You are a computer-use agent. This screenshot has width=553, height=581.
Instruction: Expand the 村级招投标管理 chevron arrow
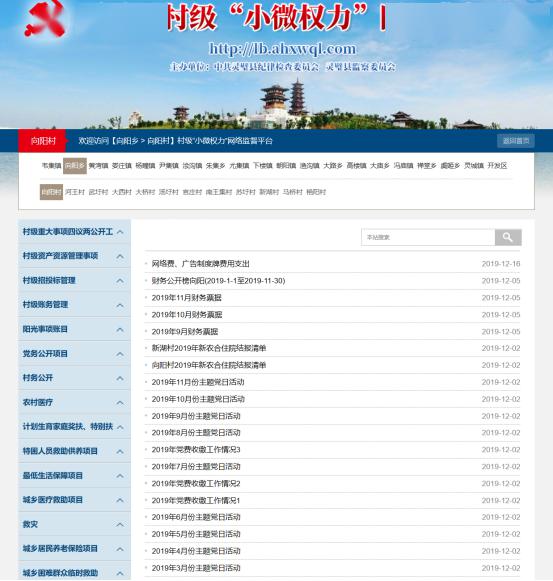120,280
